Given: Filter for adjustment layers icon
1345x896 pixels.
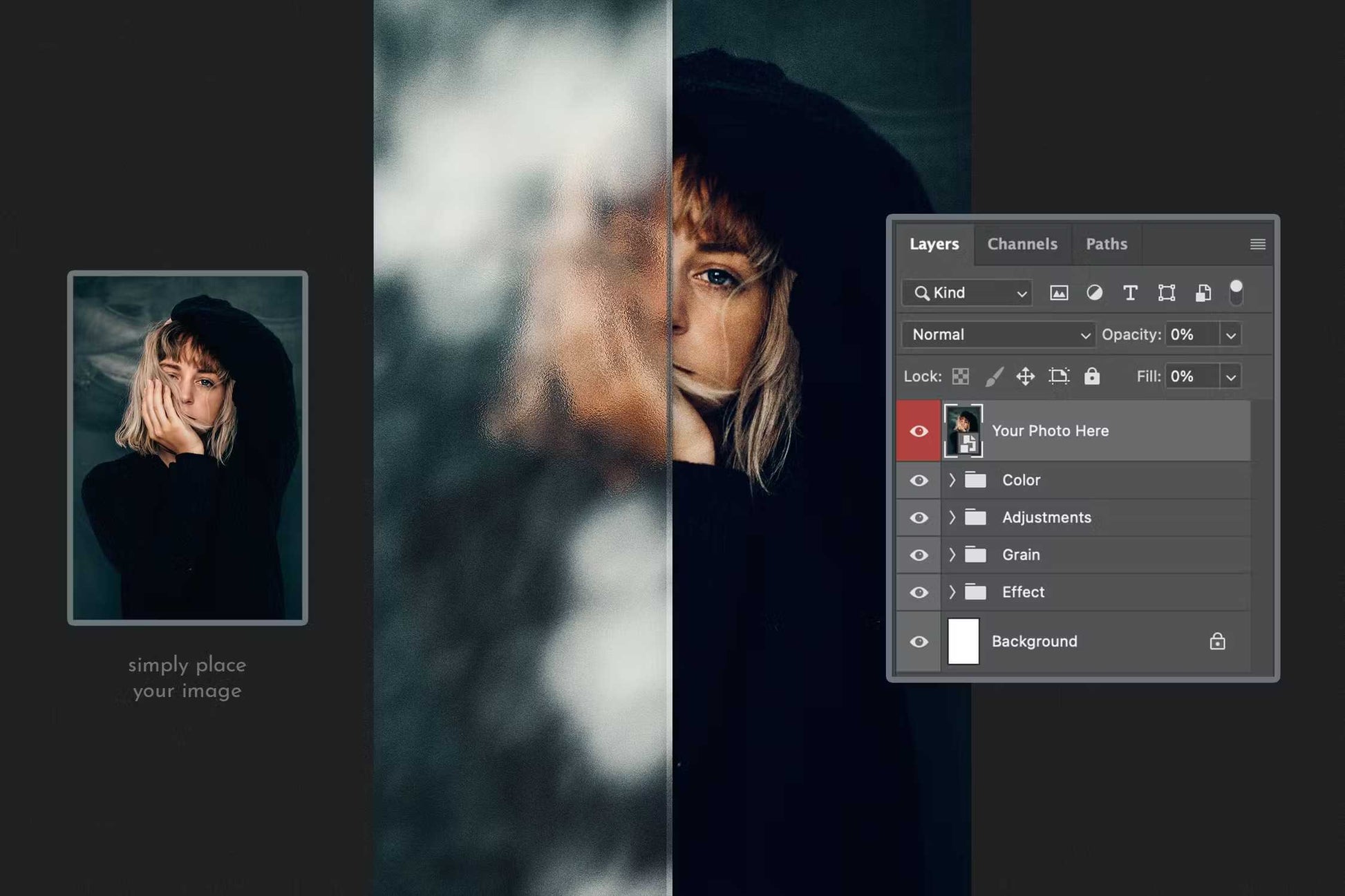Looking at the screenshot, I should [1094, 293].
